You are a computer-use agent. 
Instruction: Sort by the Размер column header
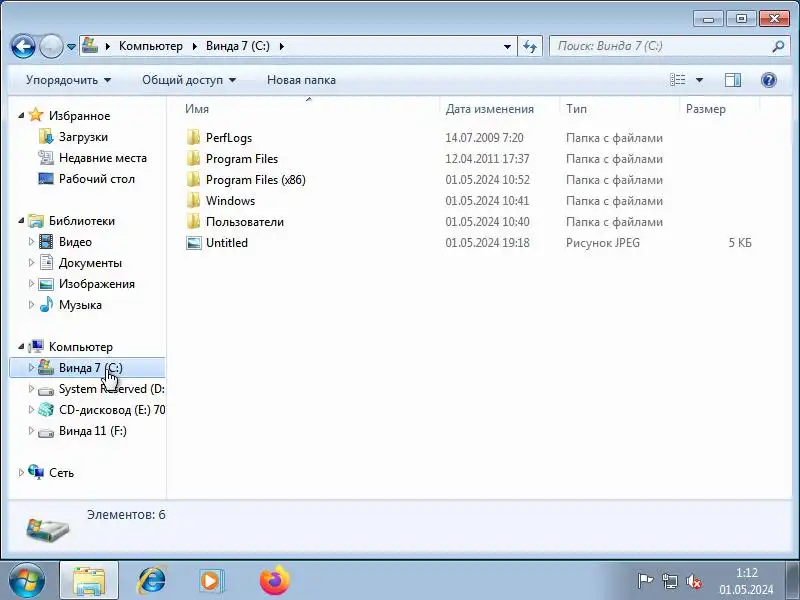[x=706, y=109]
